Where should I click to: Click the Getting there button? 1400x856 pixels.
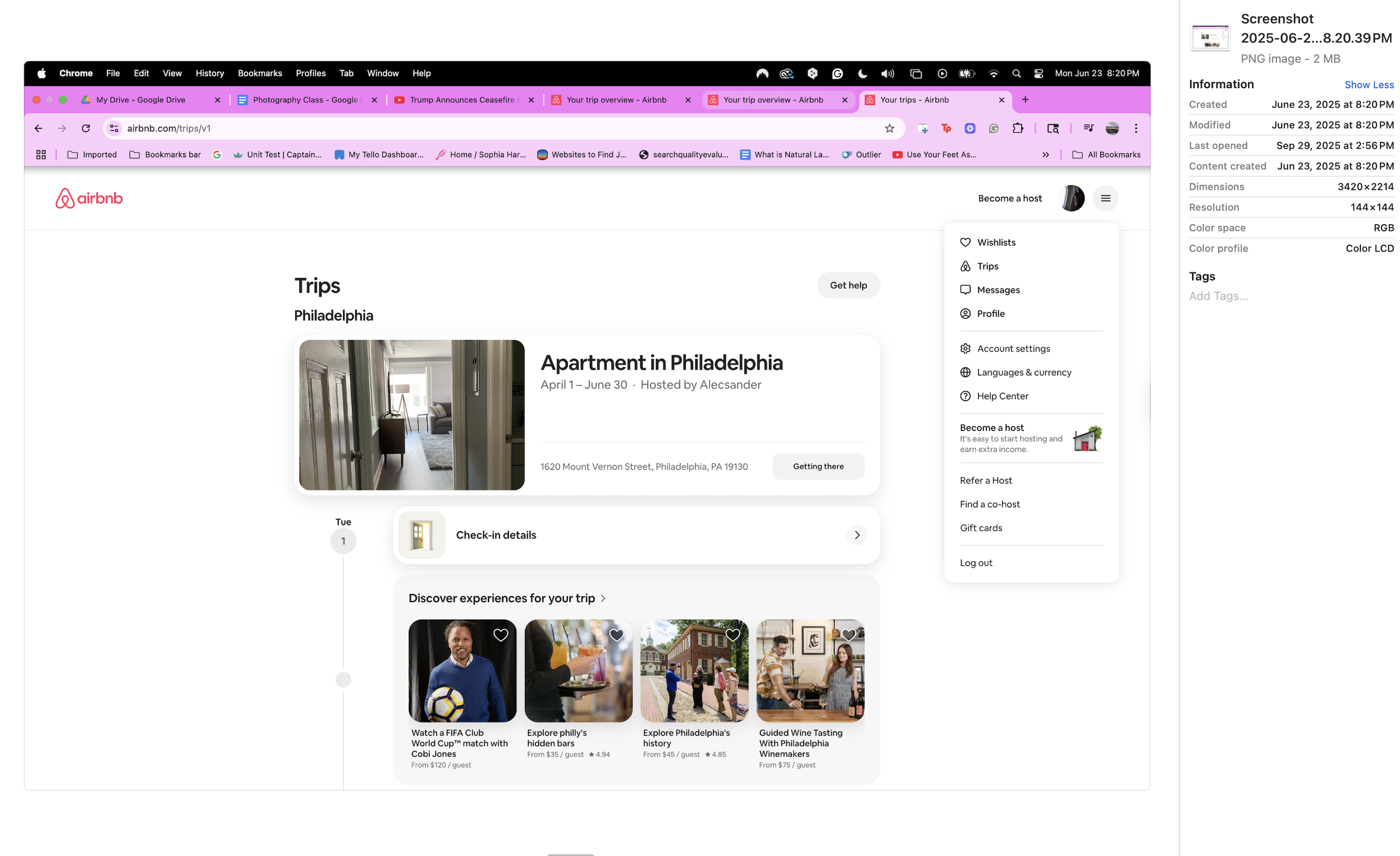tap(818, 467)
